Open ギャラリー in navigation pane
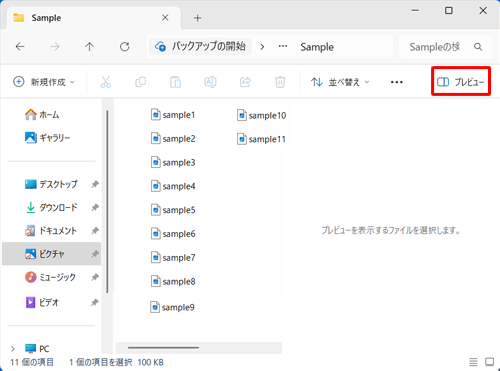This screenshot has height=371, width=500. 47,138
